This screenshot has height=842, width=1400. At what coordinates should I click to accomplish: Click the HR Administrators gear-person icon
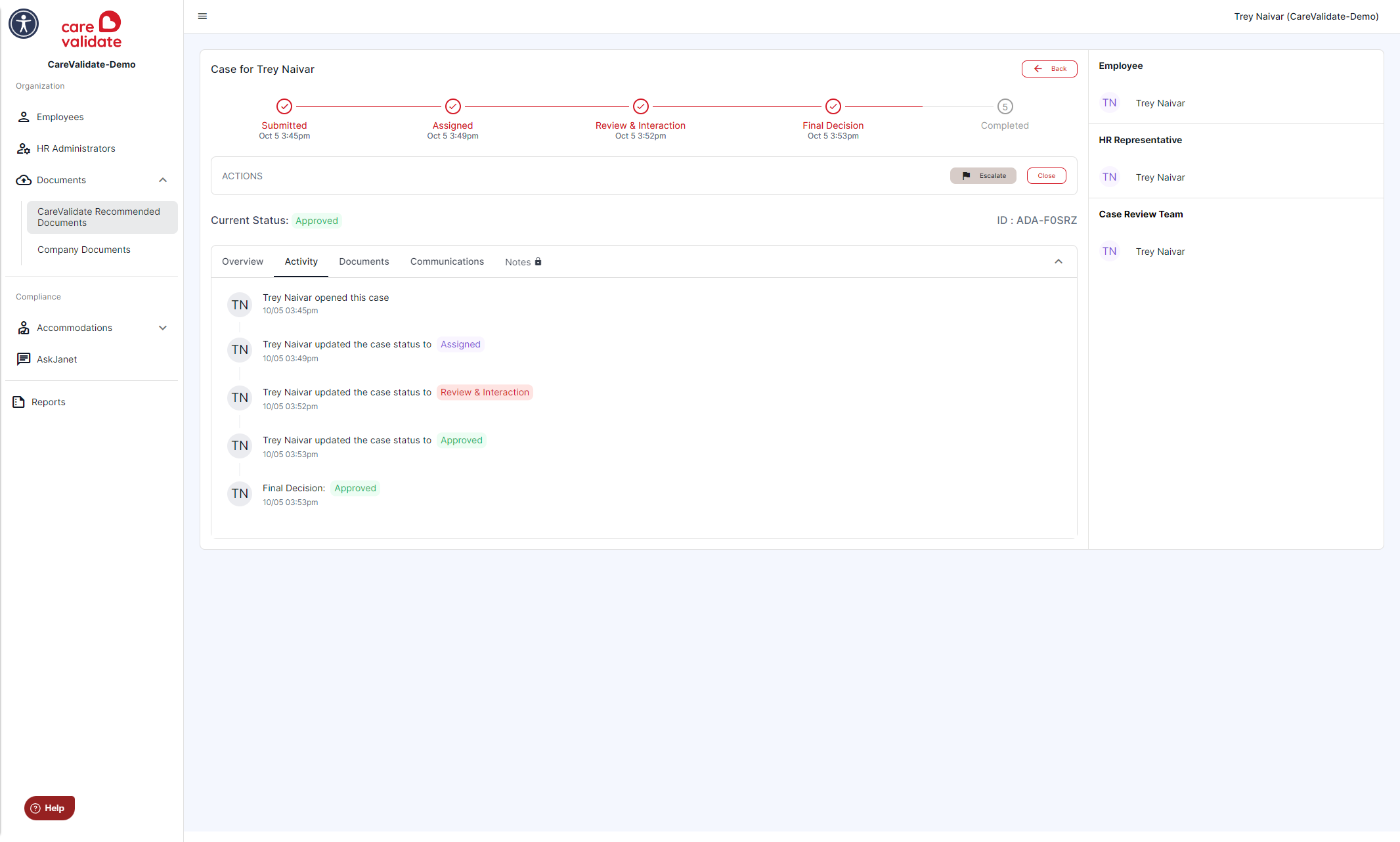[x=24, y=148]
